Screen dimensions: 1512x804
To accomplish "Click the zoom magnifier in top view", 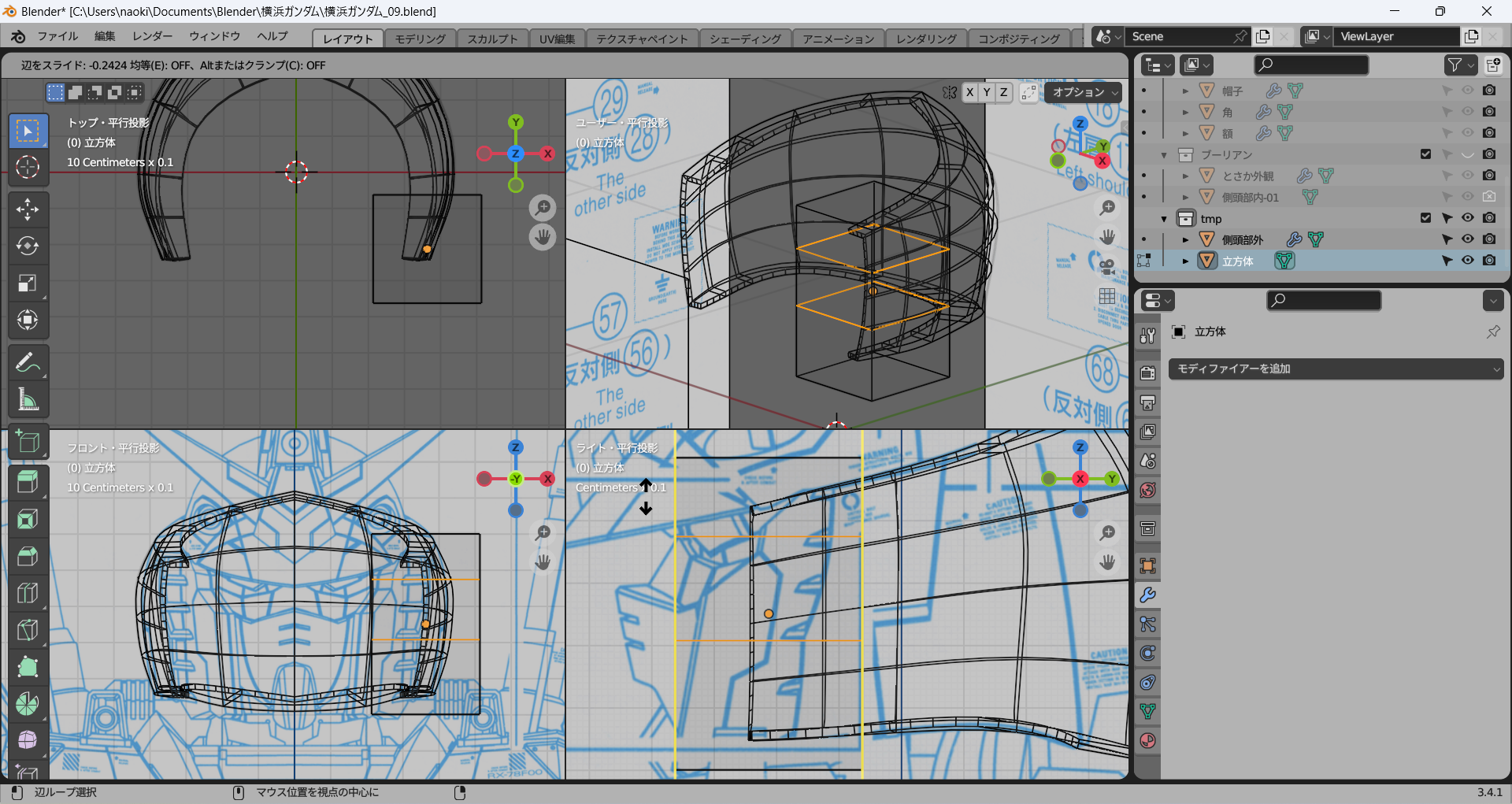I will coord(543,208).
